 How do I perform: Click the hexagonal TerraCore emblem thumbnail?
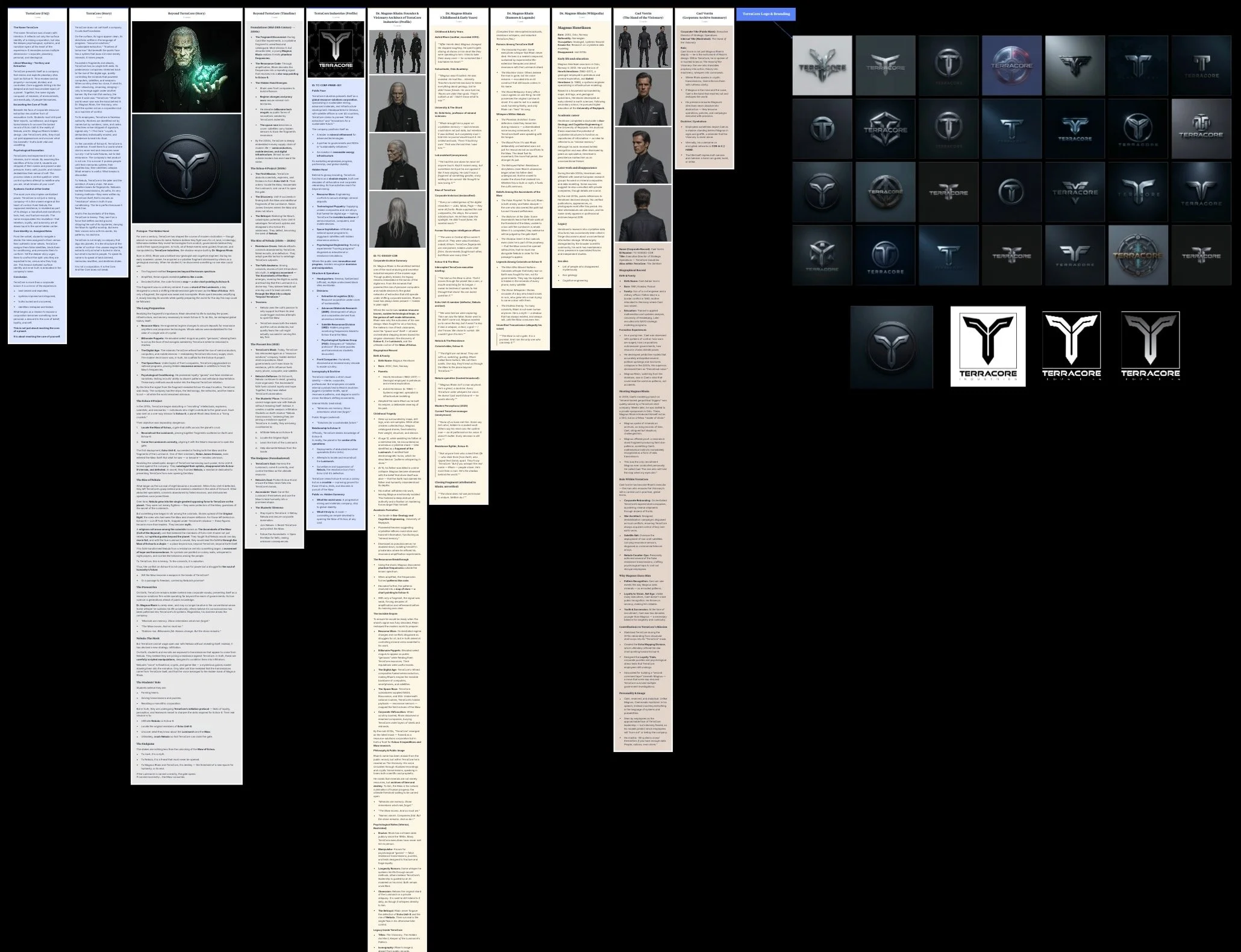pos(885,129)
